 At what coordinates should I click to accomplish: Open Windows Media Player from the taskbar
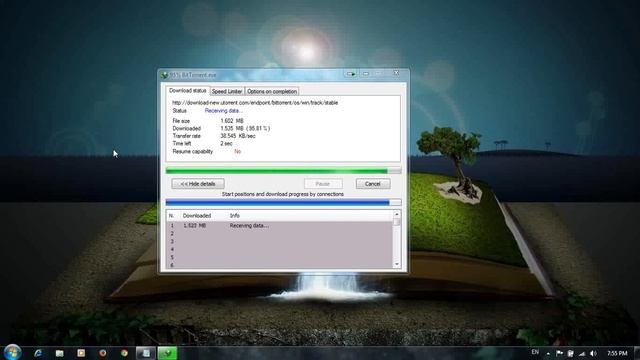pos(81,353)
